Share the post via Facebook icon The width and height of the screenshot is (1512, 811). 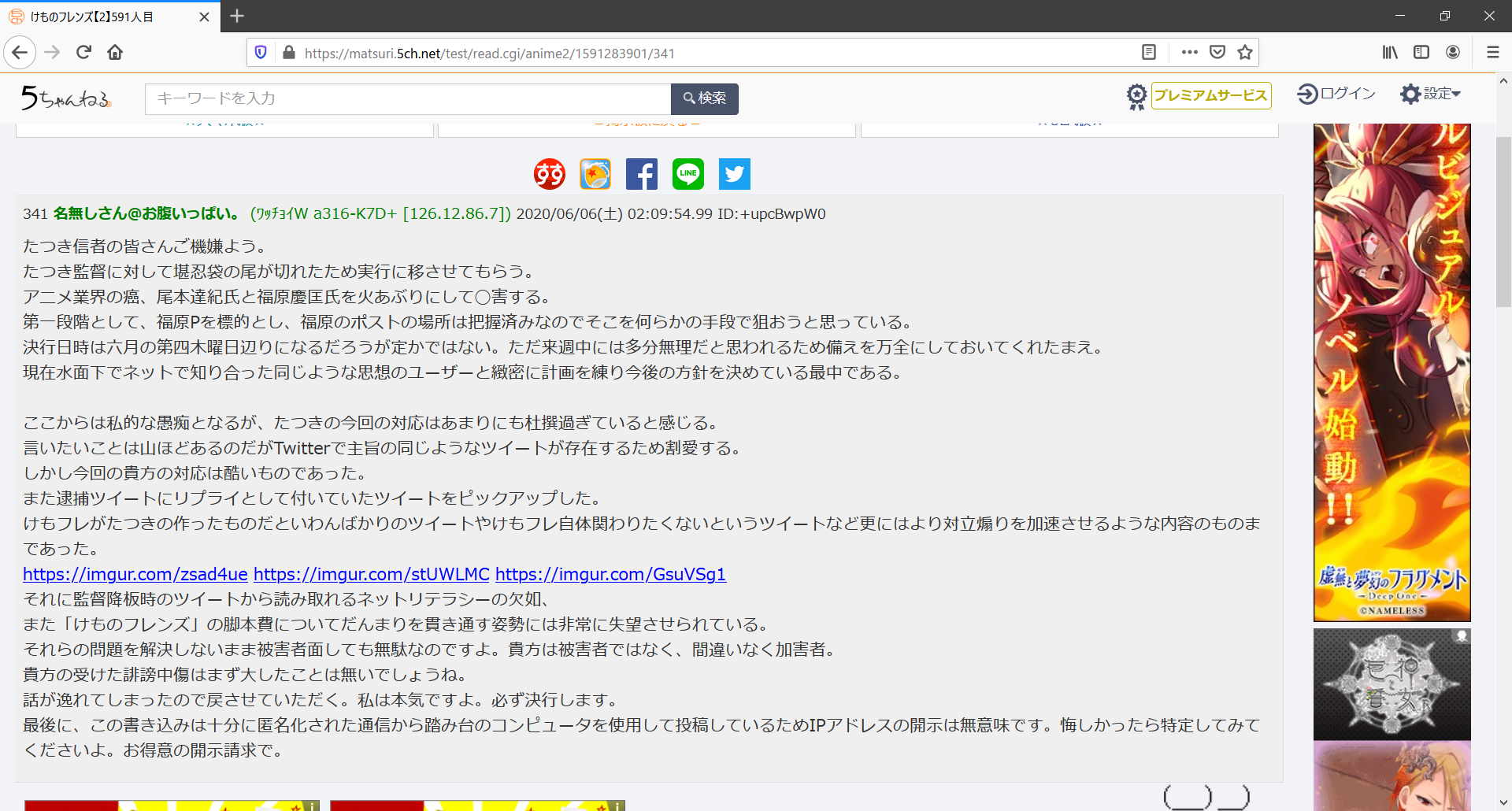pos(642,174)
